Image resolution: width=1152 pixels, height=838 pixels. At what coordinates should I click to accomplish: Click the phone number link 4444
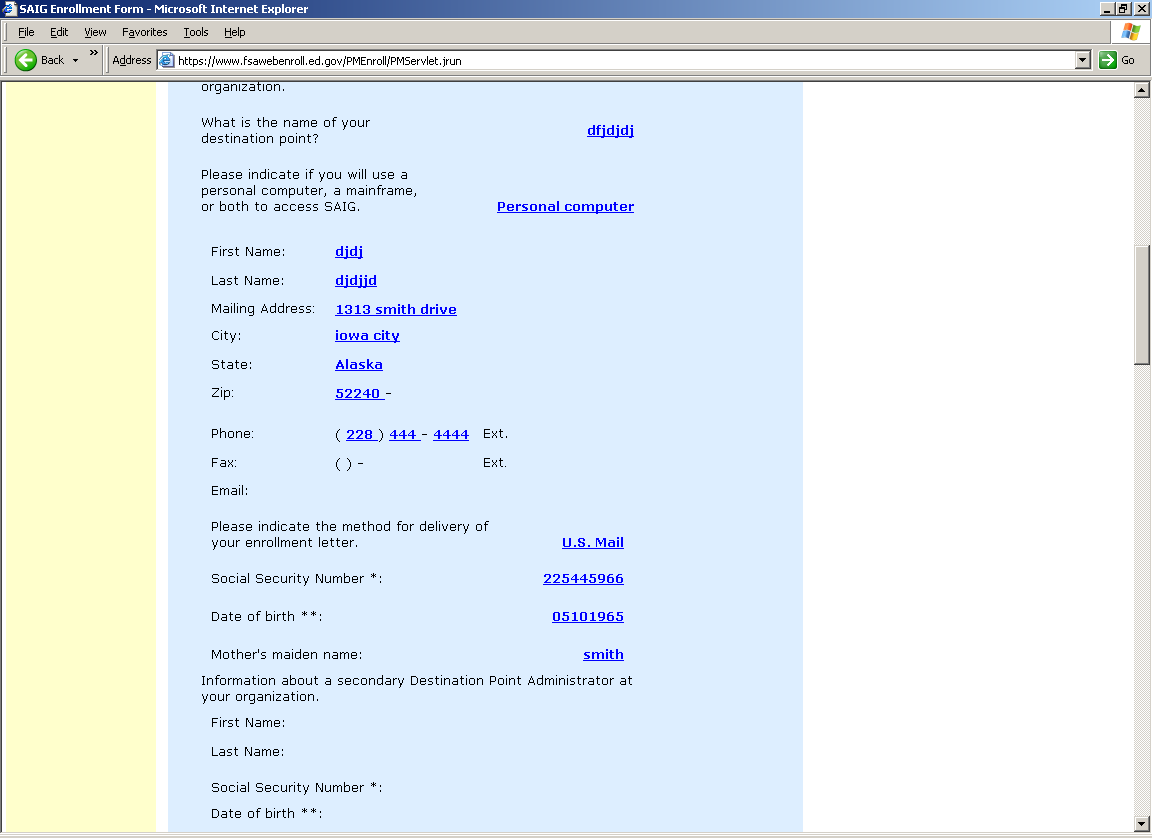point(451,435)
